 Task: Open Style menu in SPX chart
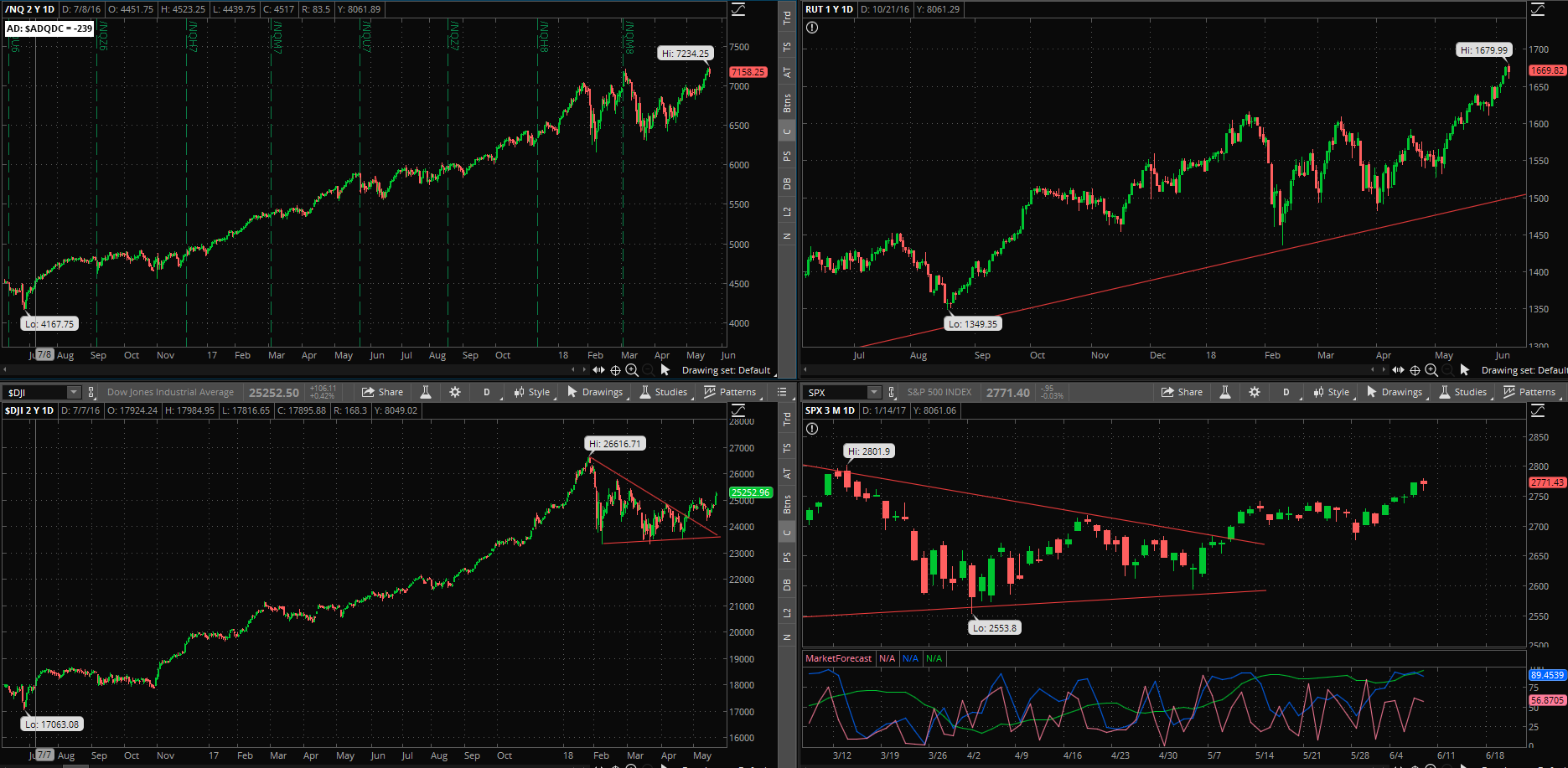(1332, 392)
